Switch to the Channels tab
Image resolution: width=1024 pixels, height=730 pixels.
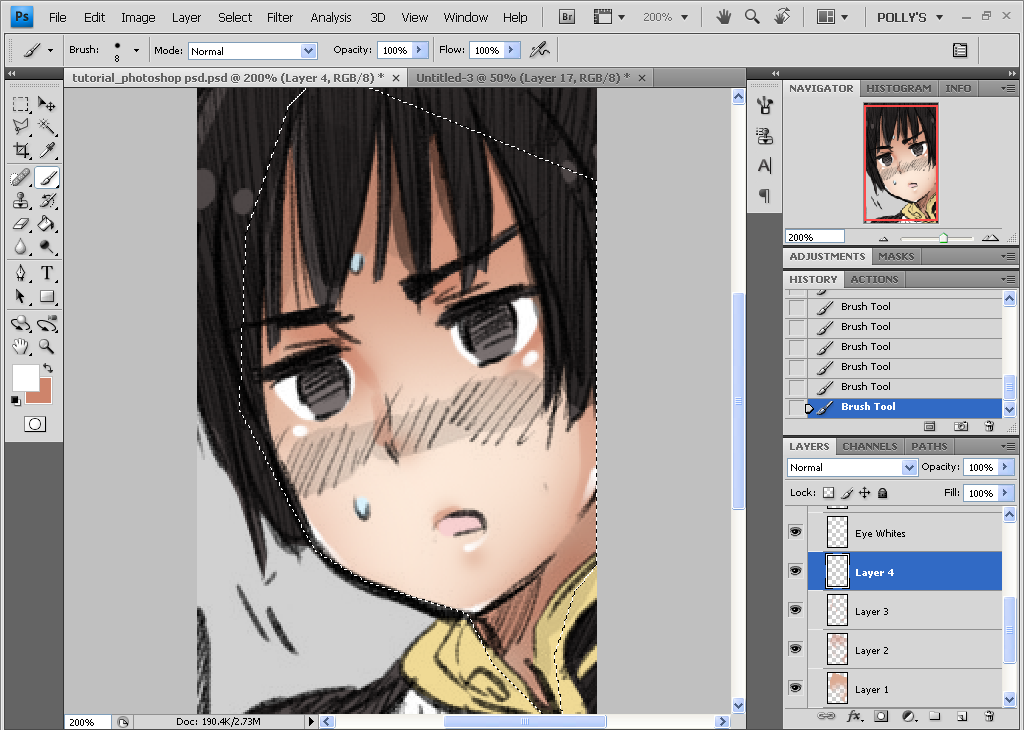click(869, 447)
